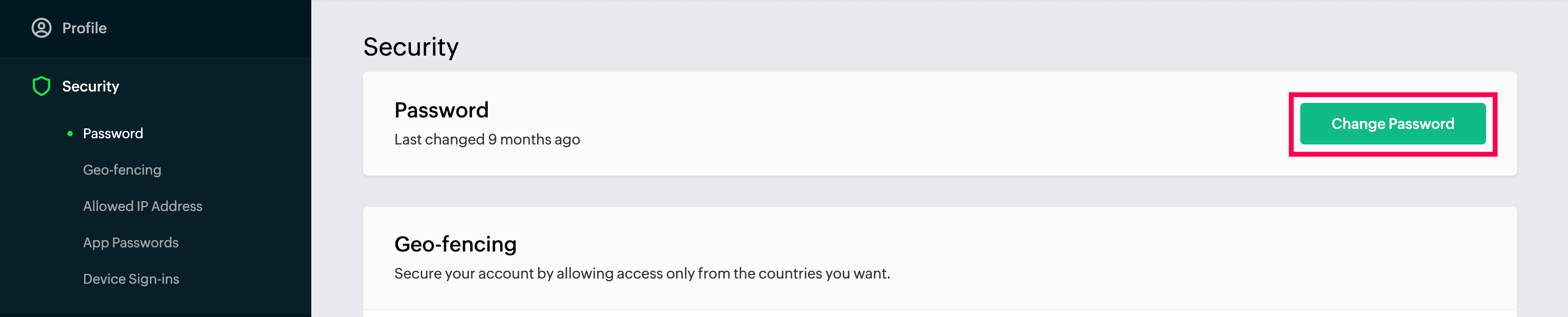This screenshot has width=1568, height=317.
Task: Navigate to Allowed IP Address
Action: (143, 206)
